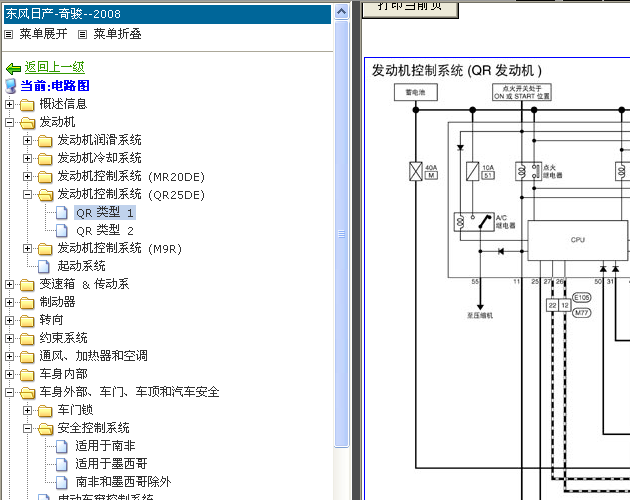Click the 菜单折叠 collapse-all option

117,34
